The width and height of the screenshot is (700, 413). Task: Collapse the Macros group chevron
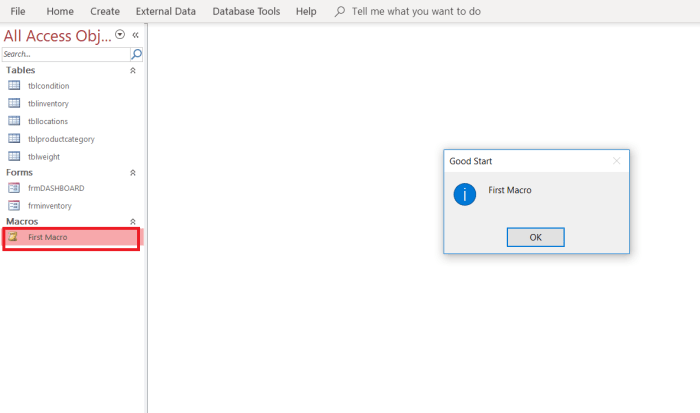133,221
